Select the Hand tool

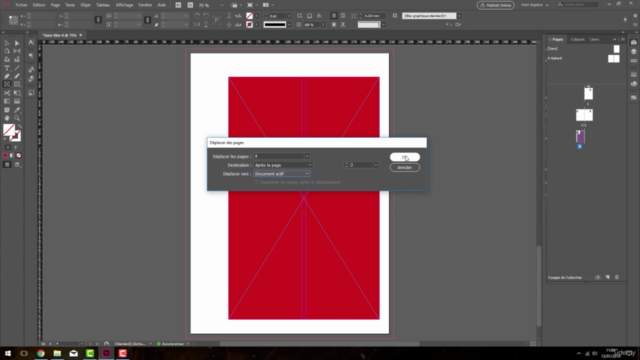click(7, 118)
